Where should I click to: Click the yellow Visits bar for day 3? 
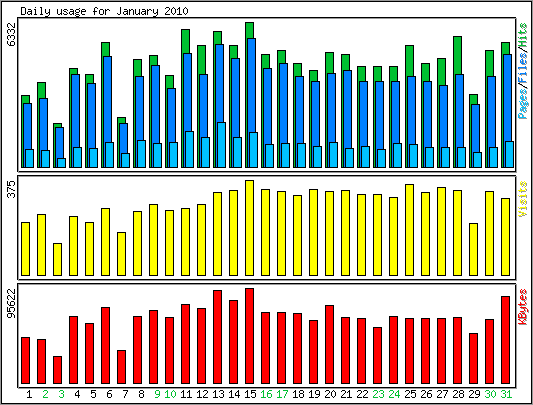pos(57,259)
